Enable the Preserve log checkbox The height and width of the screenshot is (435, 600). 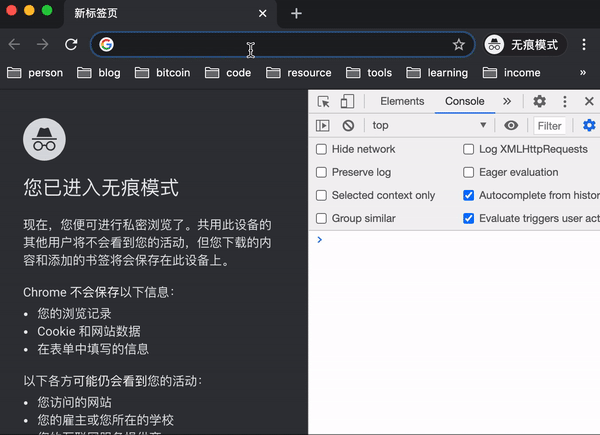pos(321,172)
